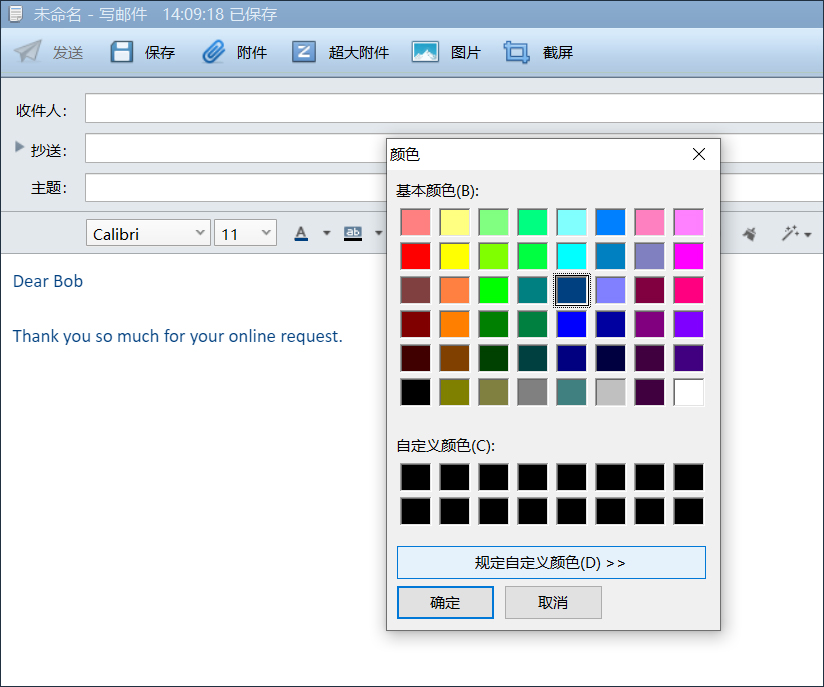Click the magic wand icon in format bar
Screen dimensions: 824x687
point(791,234)
